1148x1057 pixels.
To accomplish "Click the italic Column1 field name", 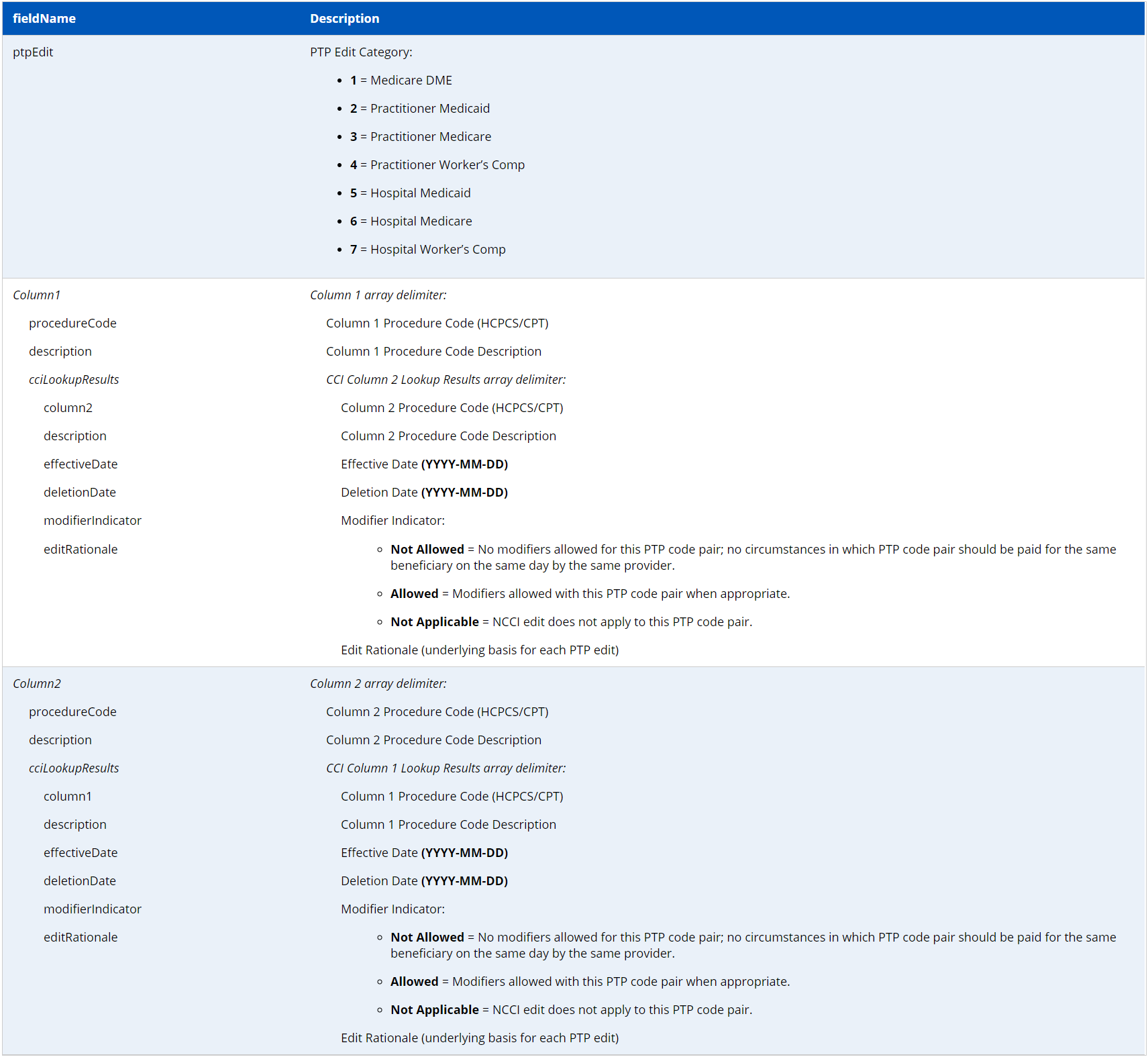I will [37, 295].
